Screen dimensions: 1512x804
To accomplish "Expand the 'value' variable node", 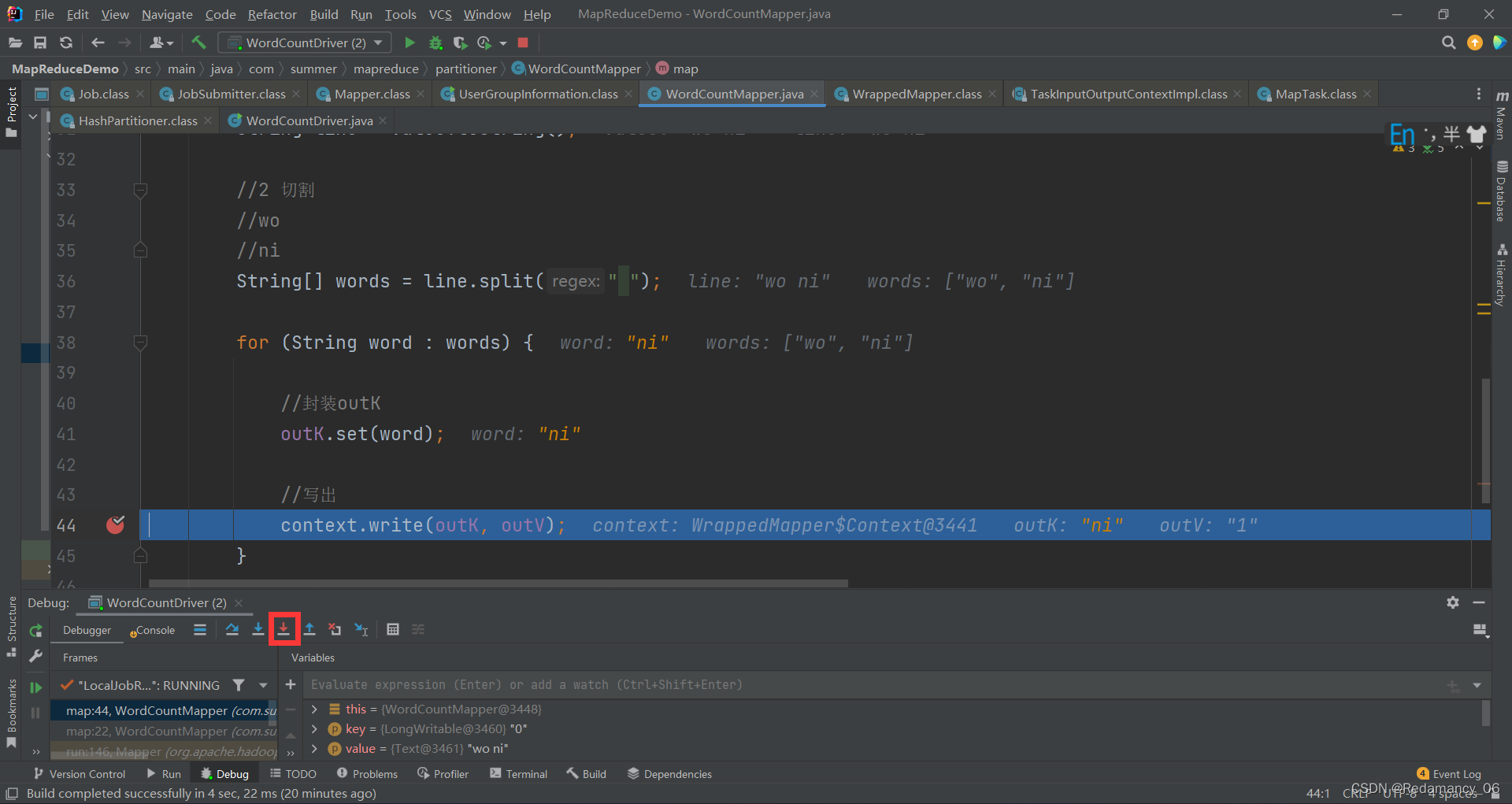I will point(314,749).
